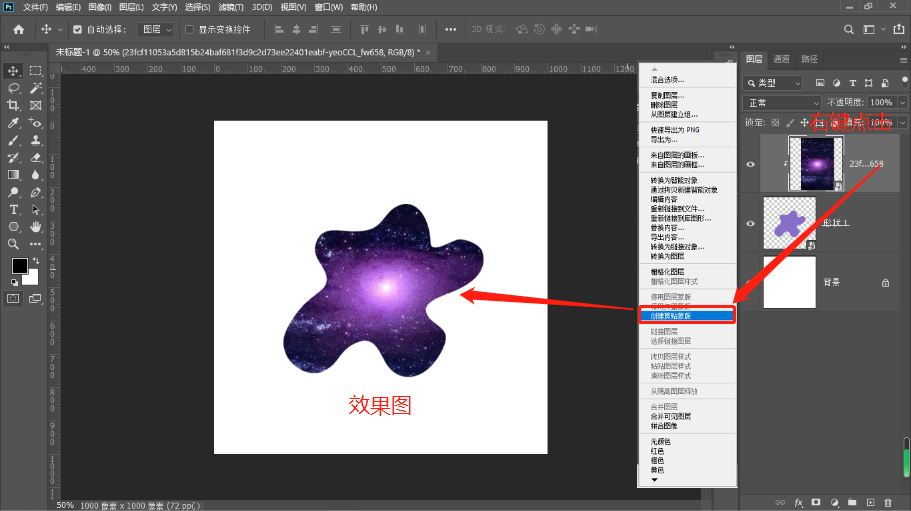Add a layer mask from panel bottom

tap(816, 502)
